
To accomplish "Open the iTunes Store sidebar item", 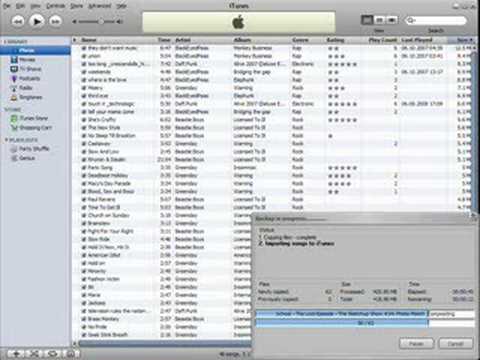I will pos(30,118).
